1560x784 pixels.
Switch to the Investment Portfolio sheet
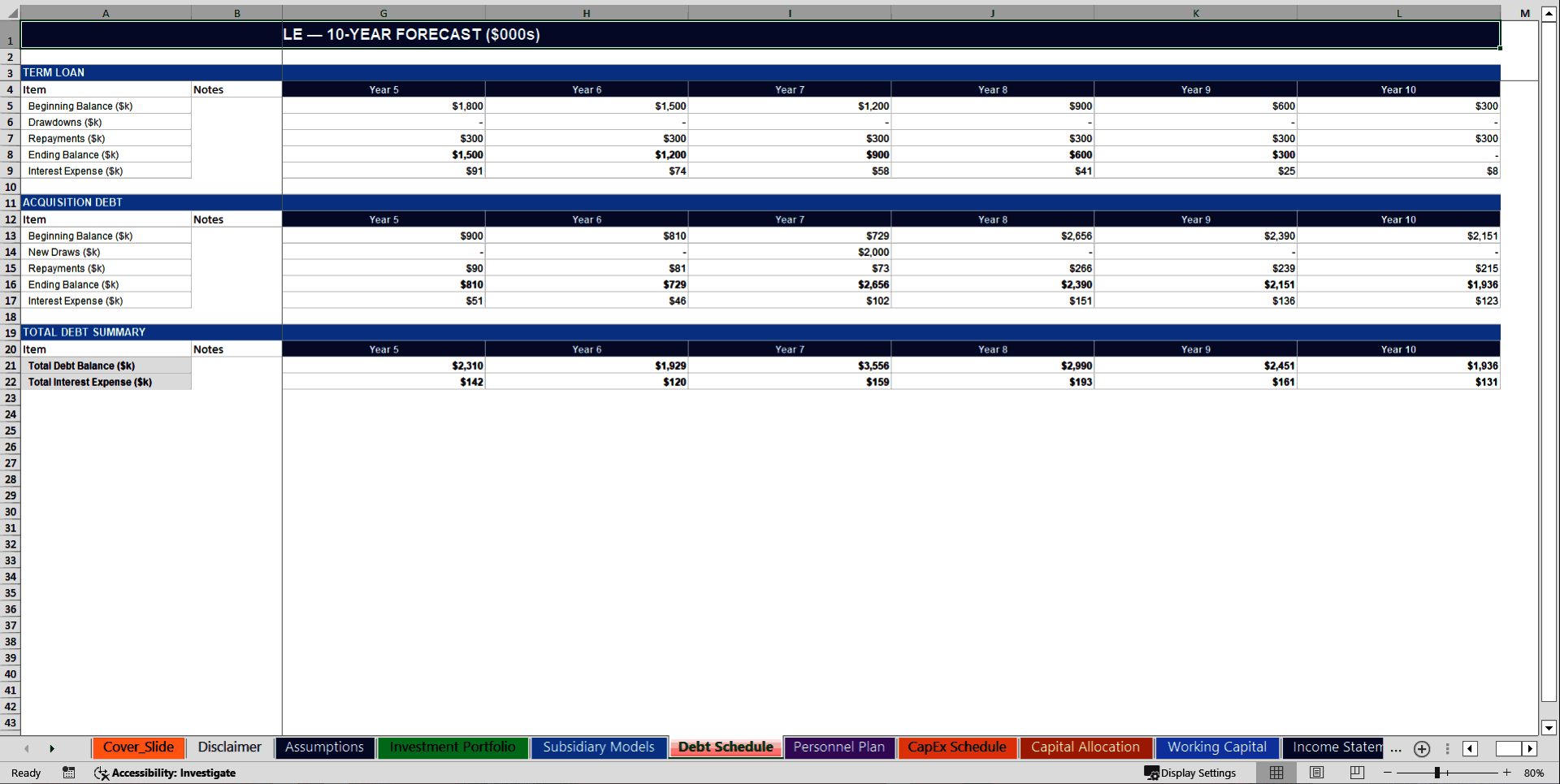coord(453,747)
